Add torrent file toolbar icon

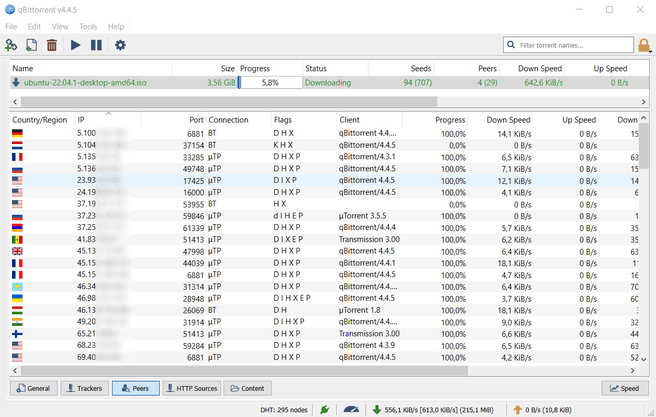click(31, 45)
